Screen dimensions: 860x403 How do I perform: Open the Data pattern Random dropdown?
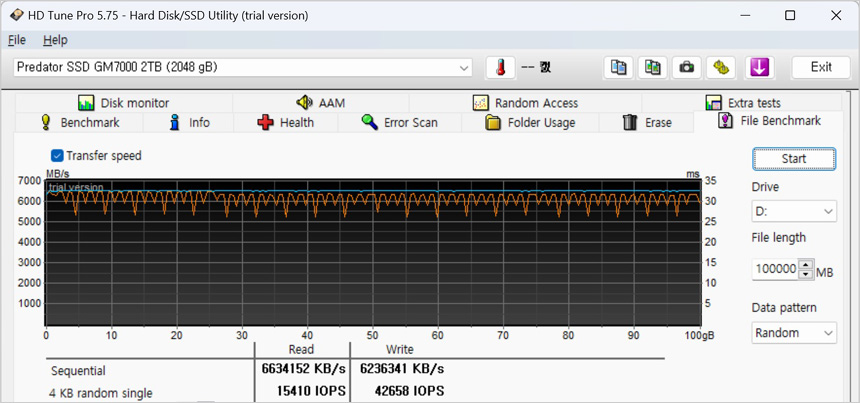pos(794,333)
